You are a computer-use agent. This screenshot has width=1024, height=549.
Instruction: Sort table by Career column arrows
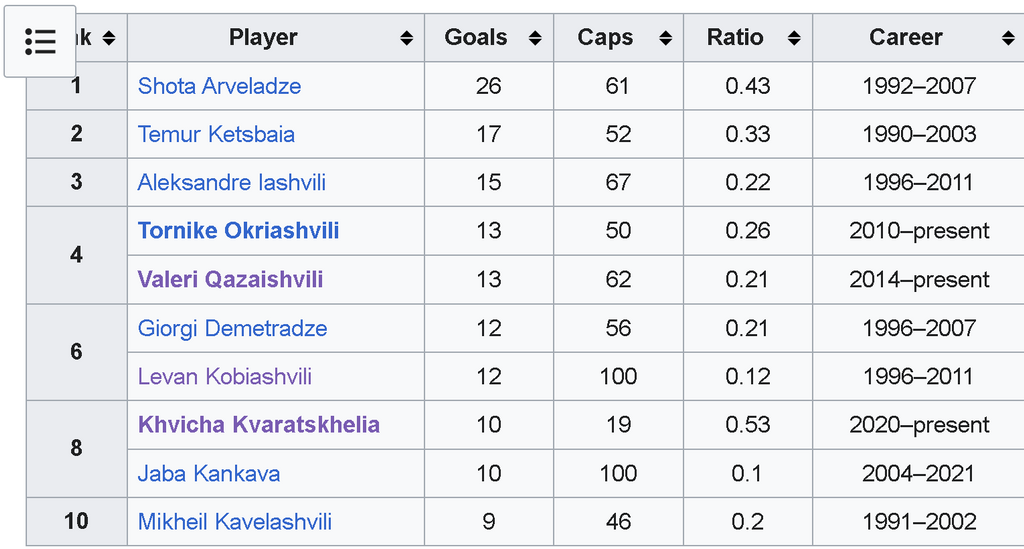tap(1007, 38)
